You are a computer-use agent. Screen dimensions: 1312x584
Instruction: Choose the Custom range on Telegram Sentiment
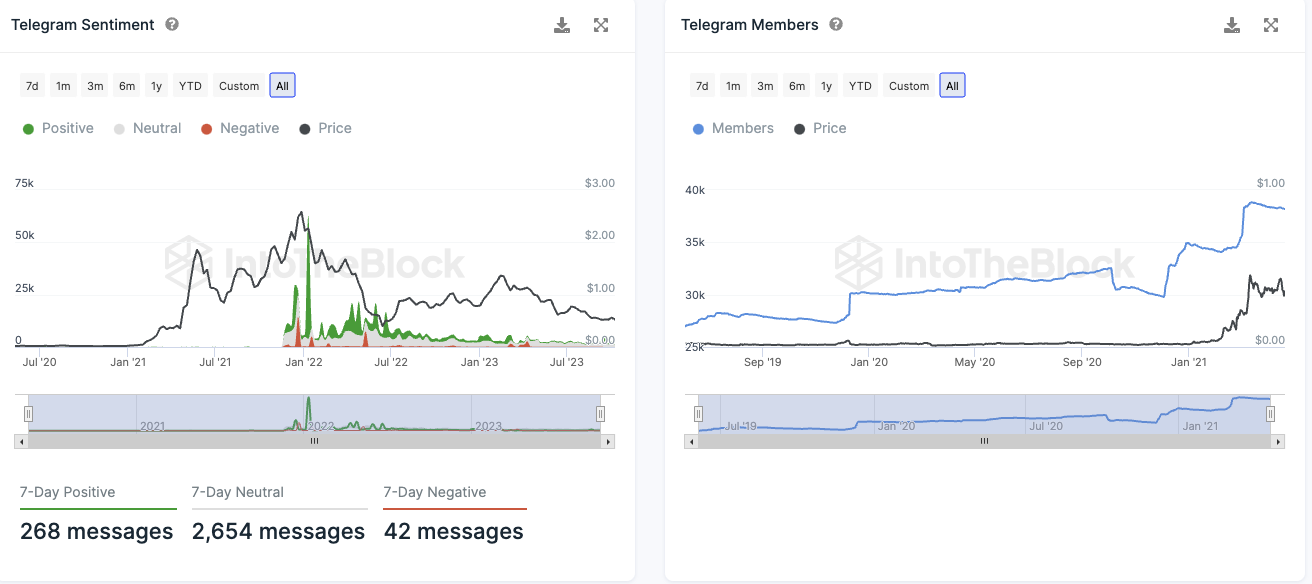point(239,86)
